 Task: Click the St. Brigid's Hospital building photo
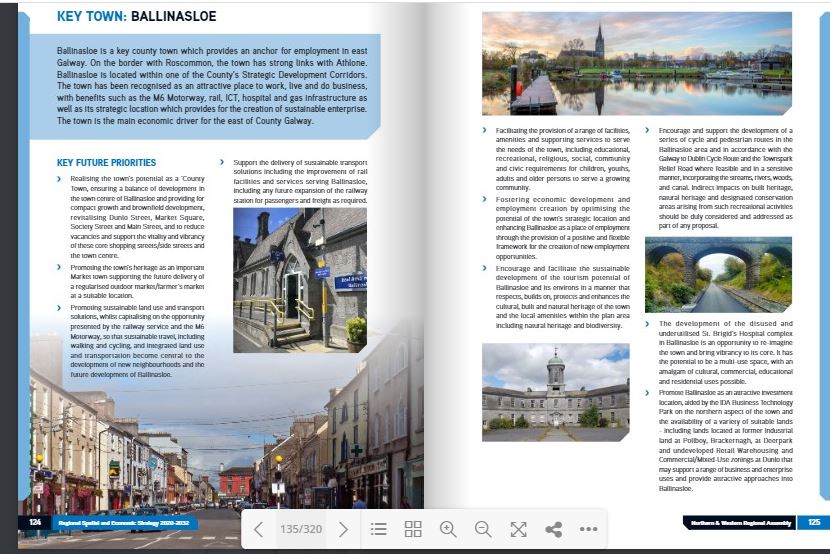tap(555, 393)
